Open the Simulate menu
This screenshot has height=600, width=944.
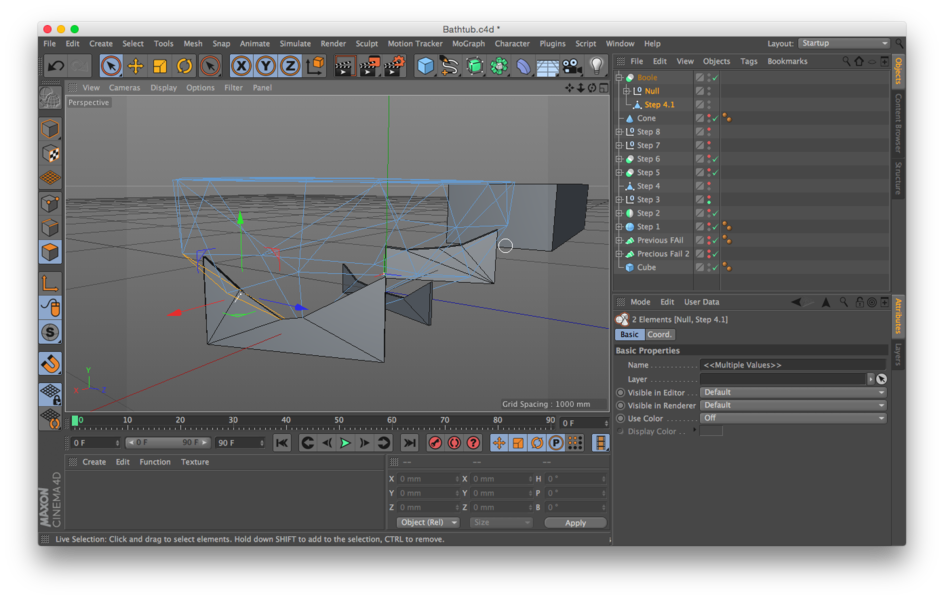coord(295,43)
